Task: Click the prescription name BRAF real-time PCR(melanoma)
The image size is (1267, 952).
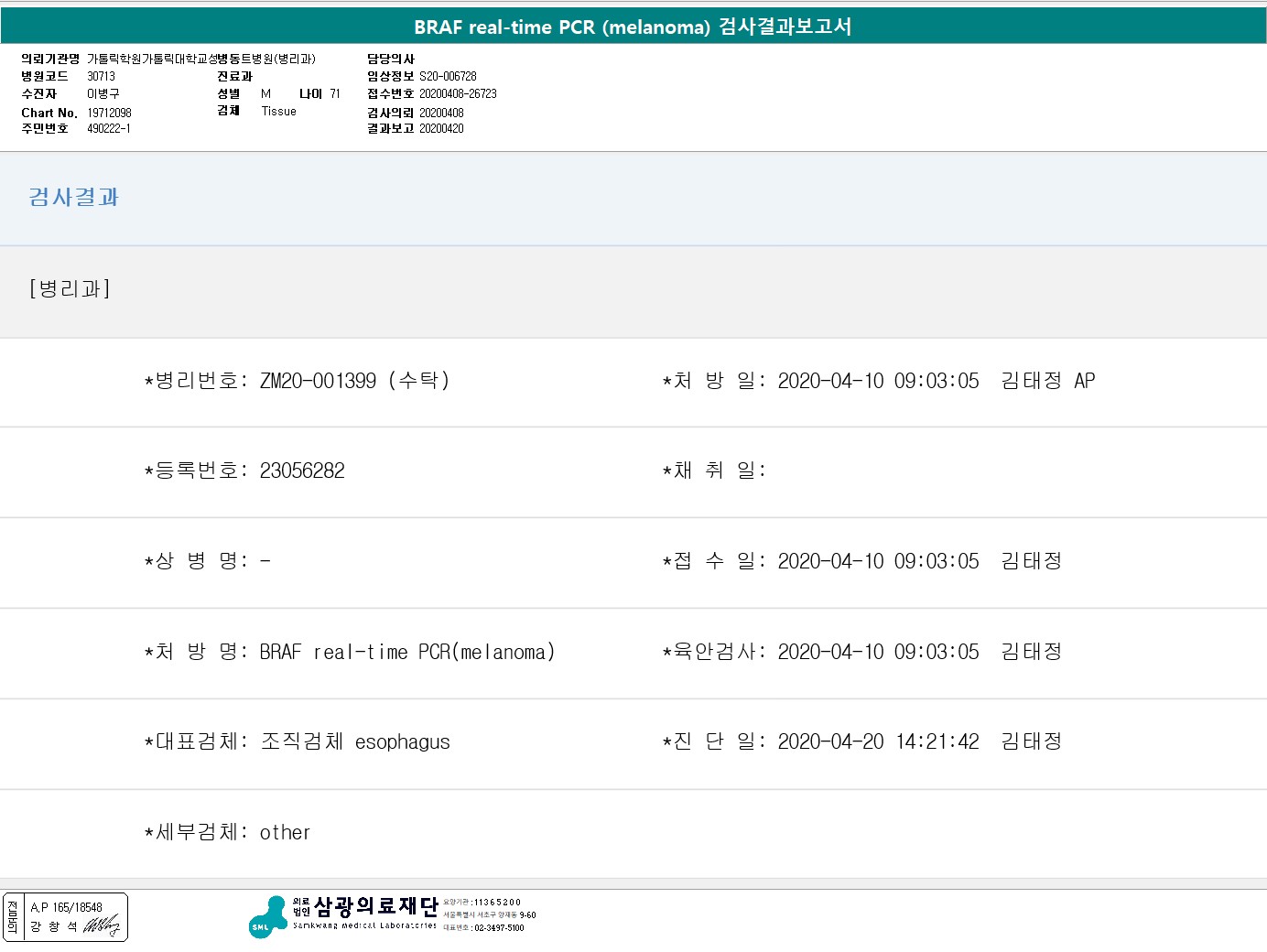Action: [406, 652]
